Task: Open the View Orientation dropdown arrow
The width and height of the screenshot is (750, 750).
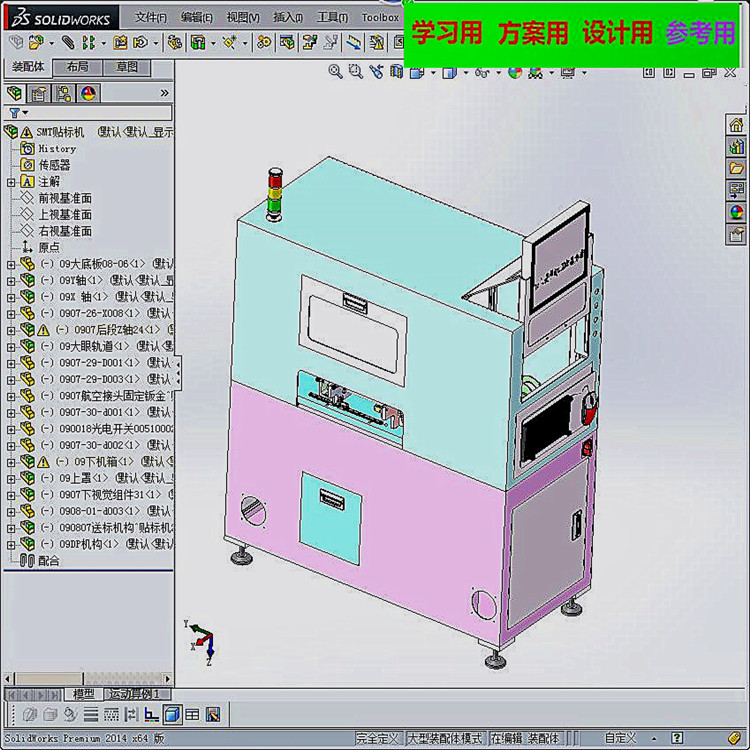Action: 433,73
